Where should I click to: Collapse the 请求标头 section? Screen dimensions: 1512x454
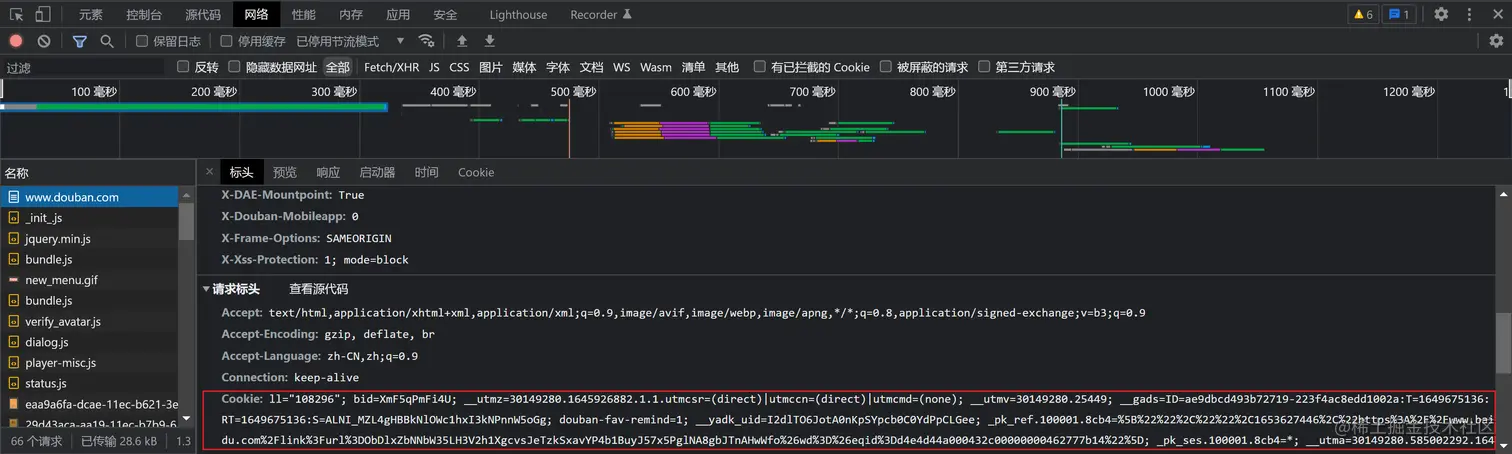(x=207, y=289)
